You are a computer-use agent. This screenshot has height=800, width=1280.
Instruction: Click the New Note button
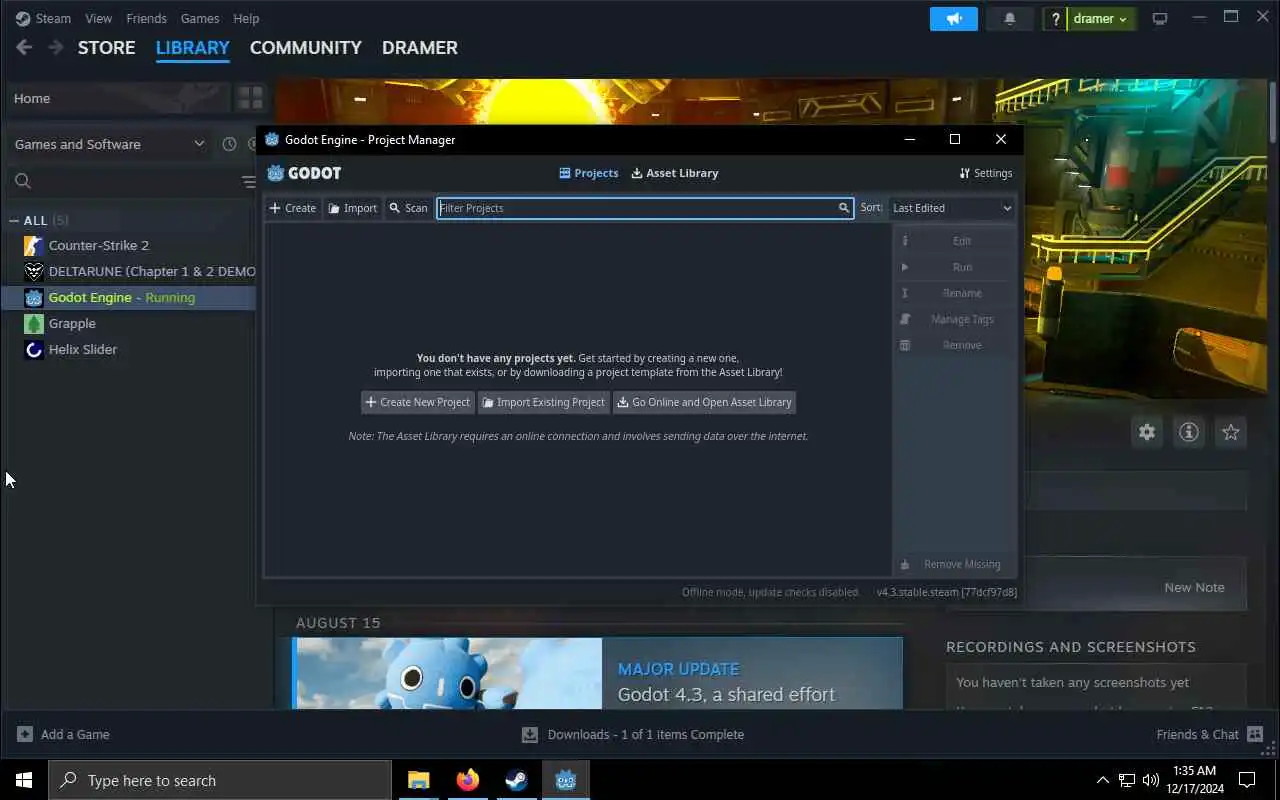point(1194,587)
